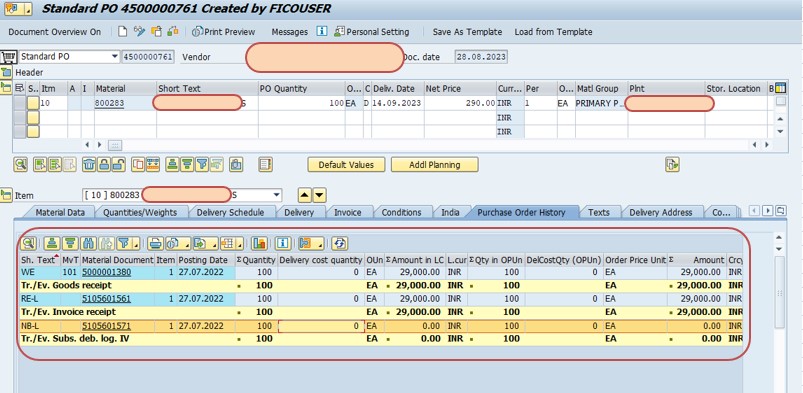Click the Delete item trash icon

click(89, 164)
